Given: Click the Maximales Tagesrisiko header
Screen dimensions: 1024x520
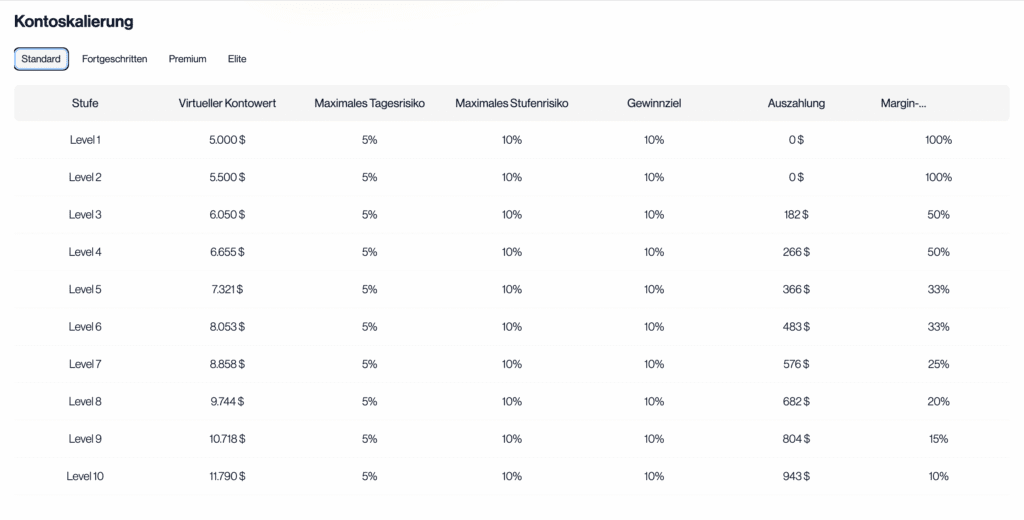Looking at the screenshot, I should pyautogui.click(x=369, y=103).
